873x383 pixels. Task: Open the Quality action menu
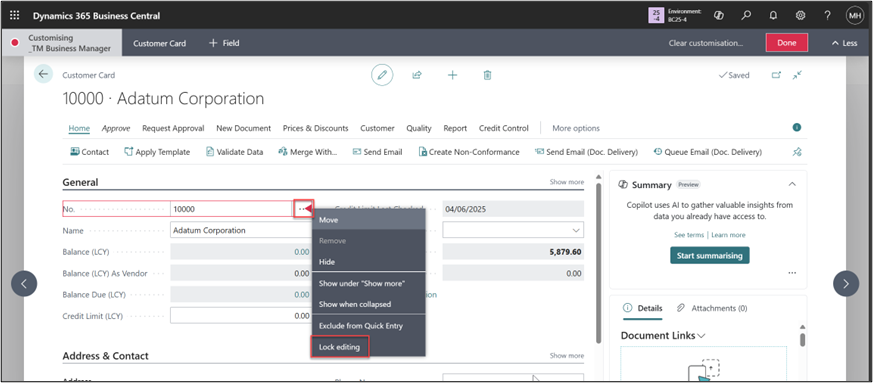[x=419, y=128]
